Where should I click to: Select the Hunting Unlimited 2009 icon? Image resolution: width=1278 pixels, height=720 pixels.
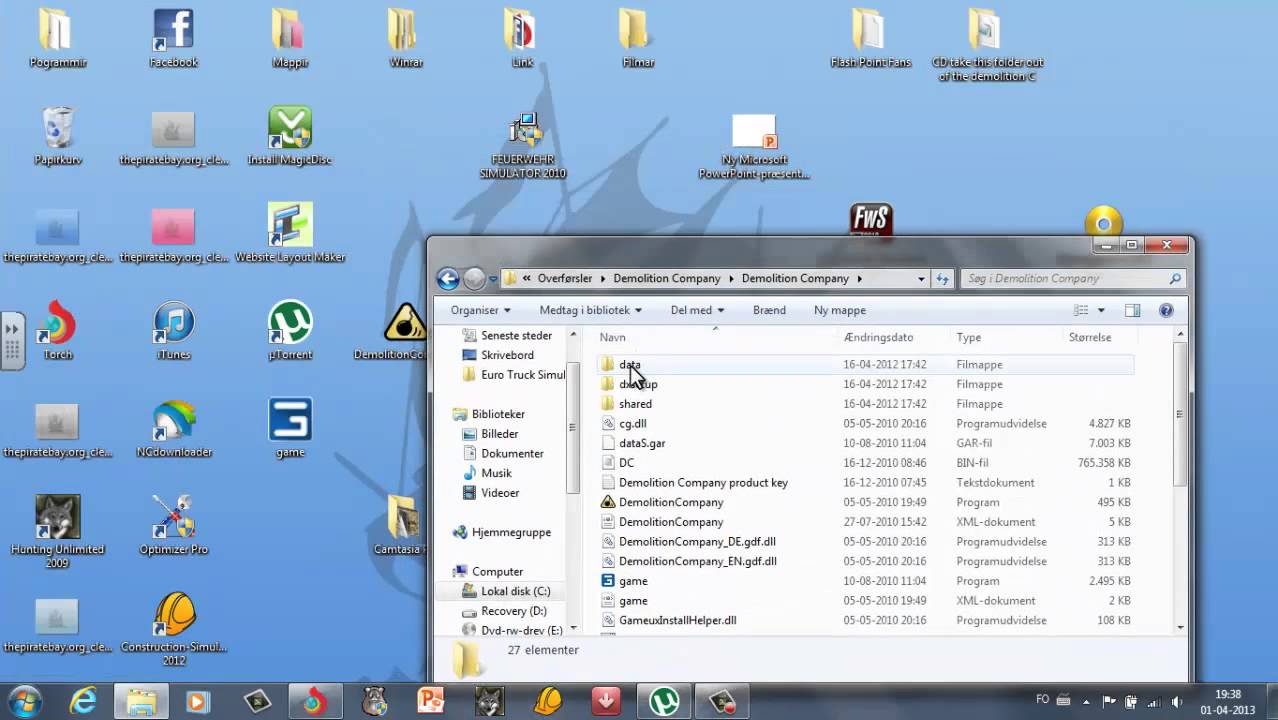tap(57, 532)
